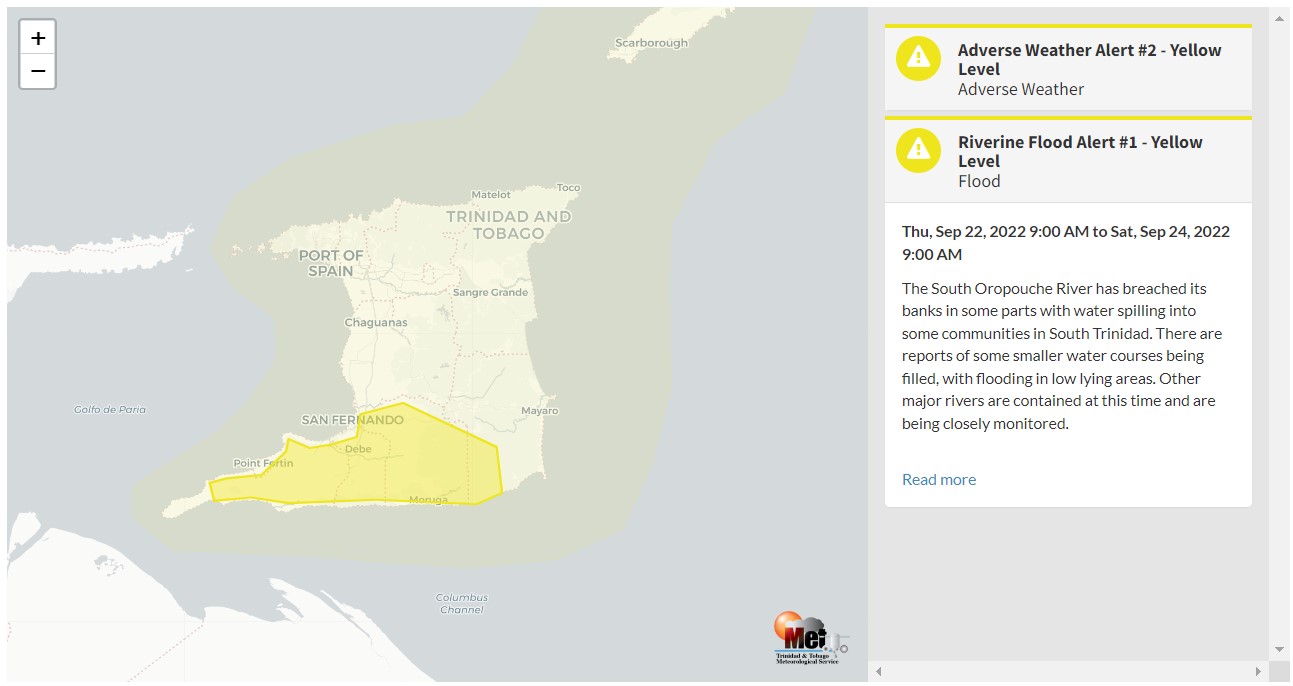
Task: Open the Read more link
Action: coord(939,479)
